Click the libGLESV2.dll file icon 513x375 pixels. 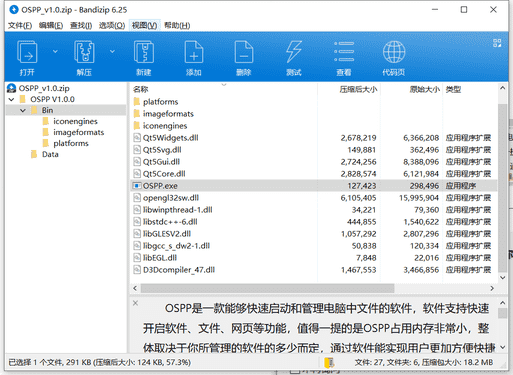[137, 233]
